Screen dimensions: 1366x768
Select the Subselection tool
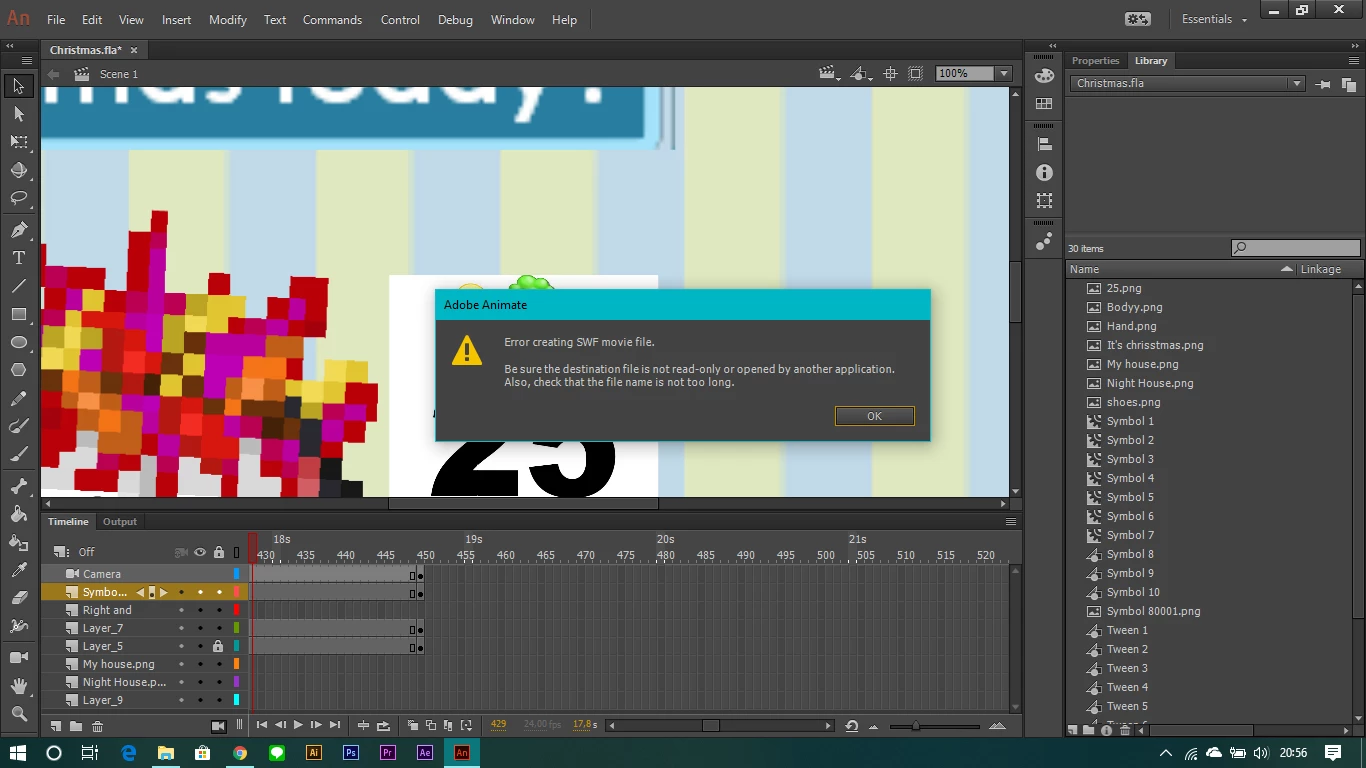18,114
